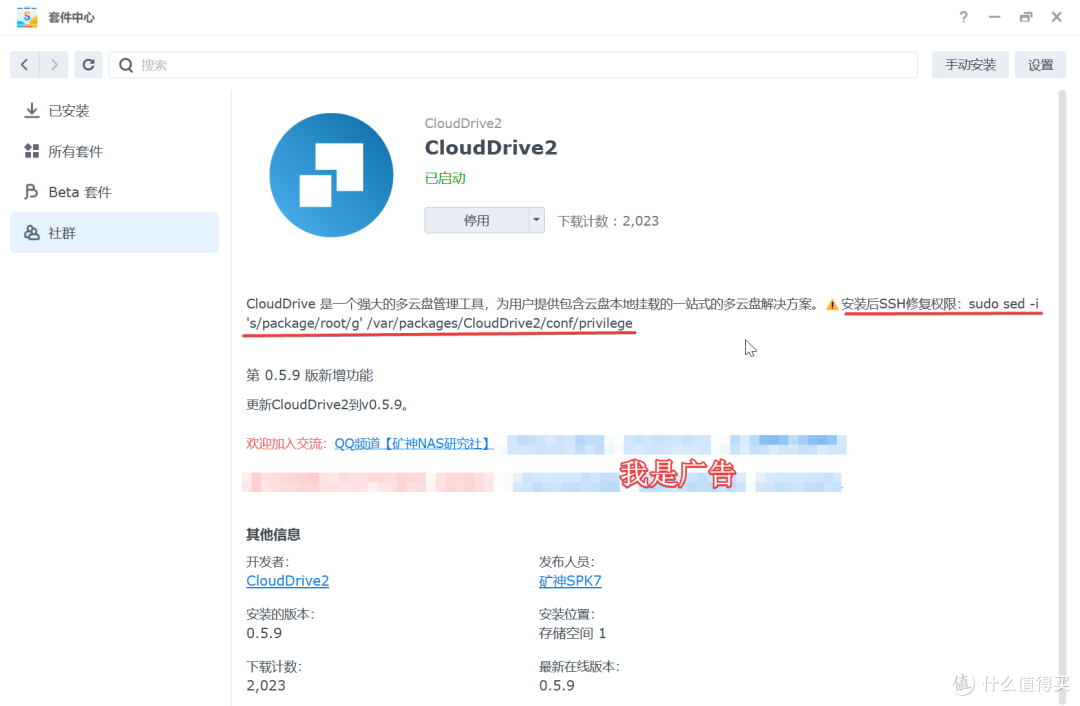Click the 已安装 download arrow icon
The width and height of the screenshot is (1080, 706).
32,110
